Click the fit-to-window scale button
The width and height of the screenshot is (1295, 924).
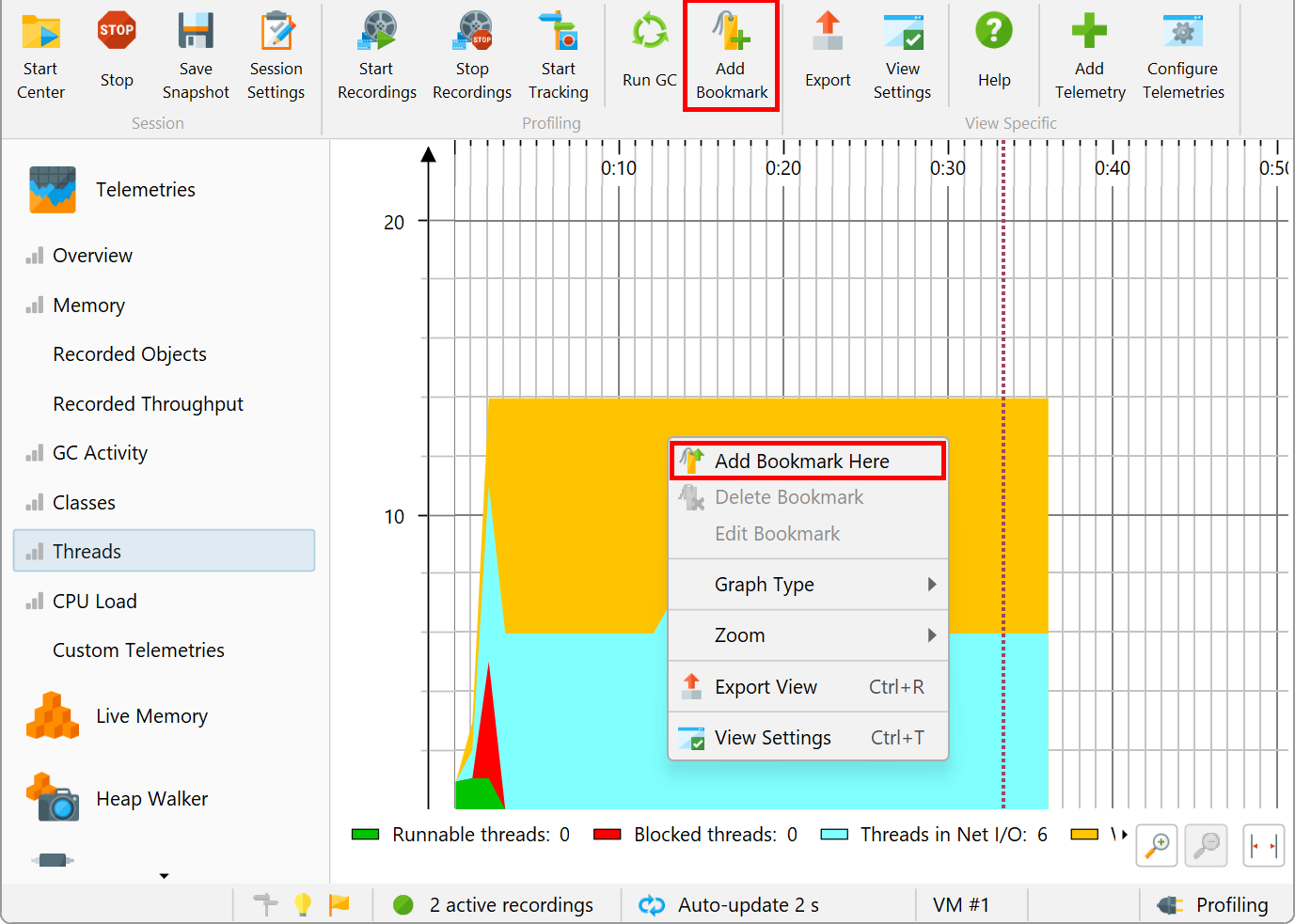(1263, 845)
